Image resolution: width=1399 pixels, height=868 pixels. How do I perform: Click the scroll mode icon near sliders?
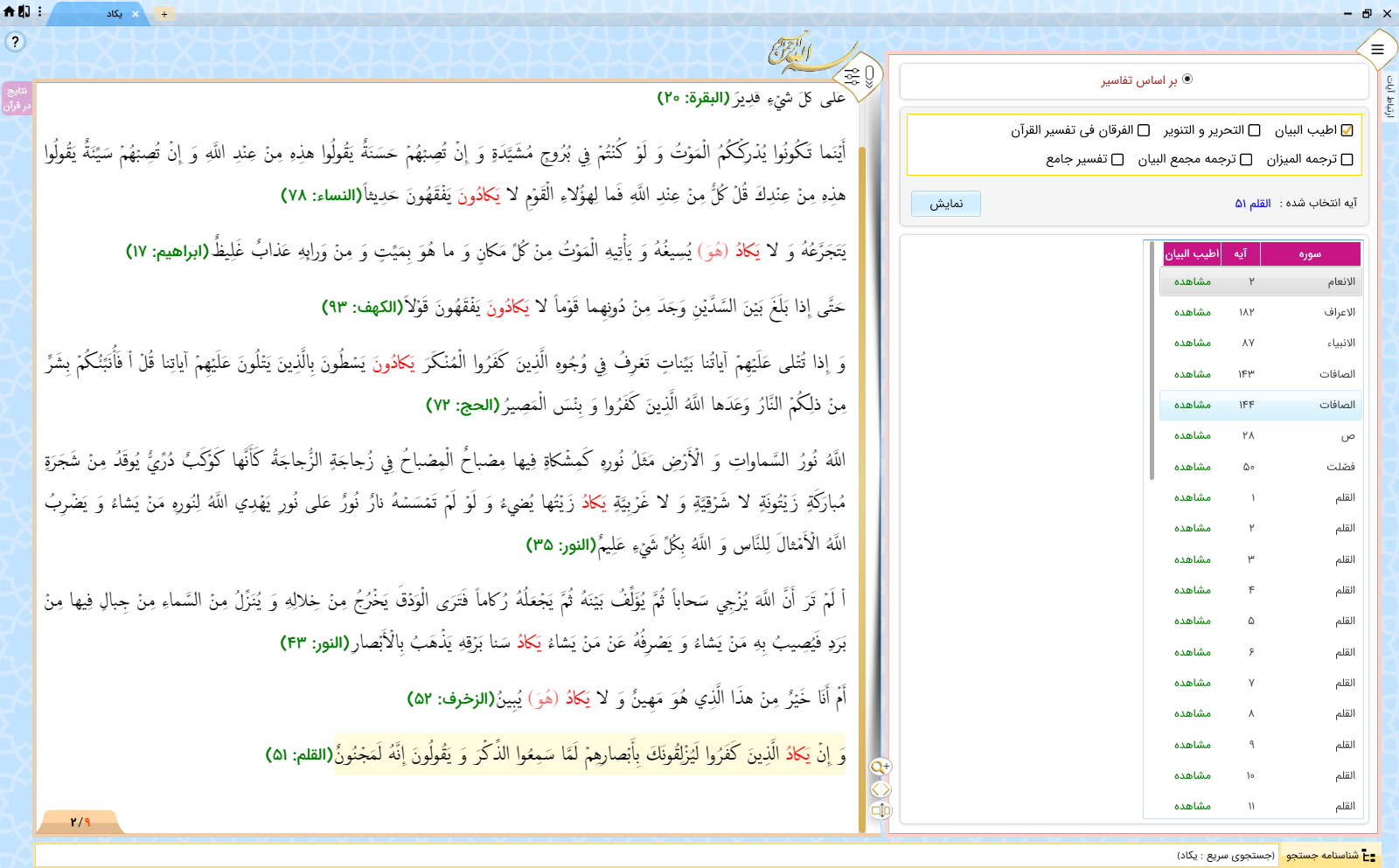tap(869, 76)
